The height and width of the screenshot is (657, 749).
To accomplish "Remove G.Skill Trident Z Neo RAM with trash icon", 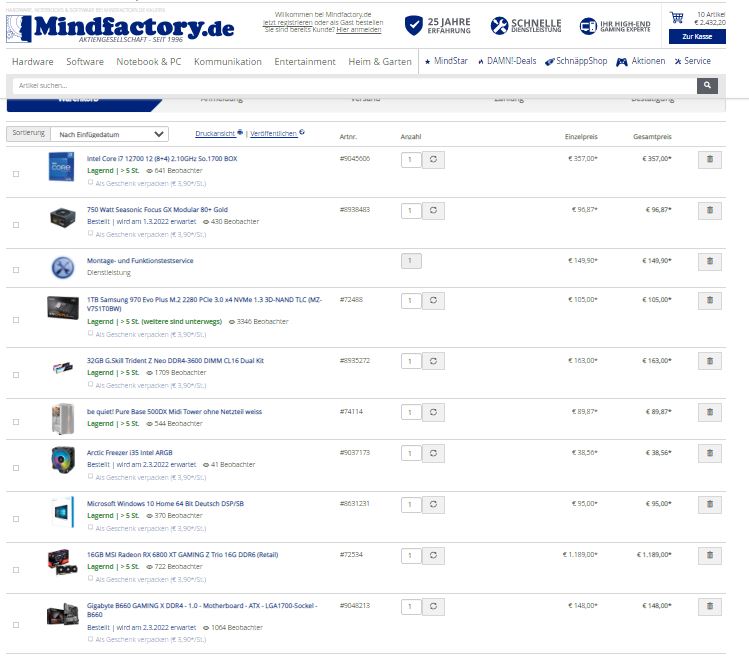I will pyautogui.click(x=709, y=362).
